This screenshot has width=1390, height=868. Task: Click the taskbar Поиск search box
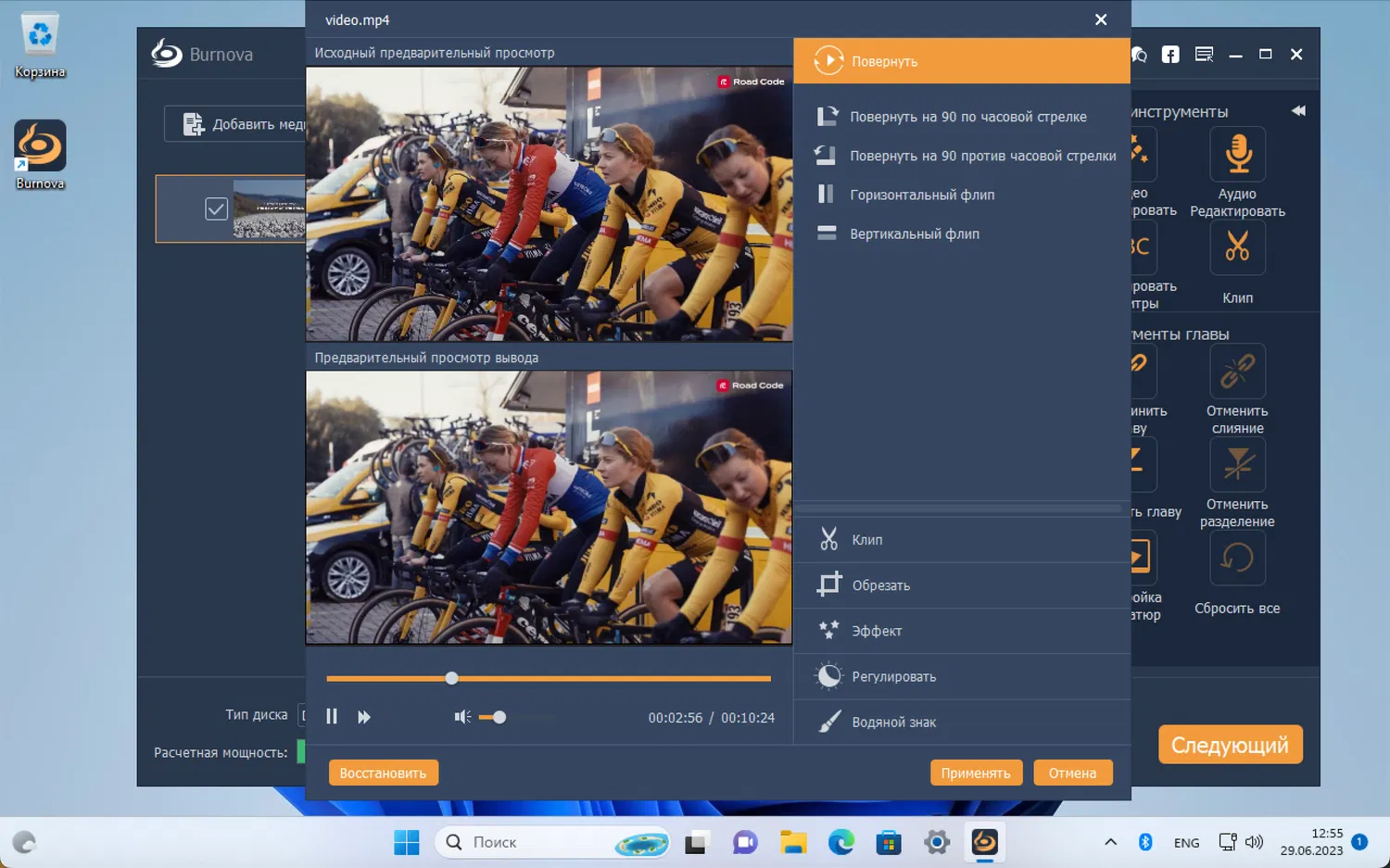coord(552,842)
